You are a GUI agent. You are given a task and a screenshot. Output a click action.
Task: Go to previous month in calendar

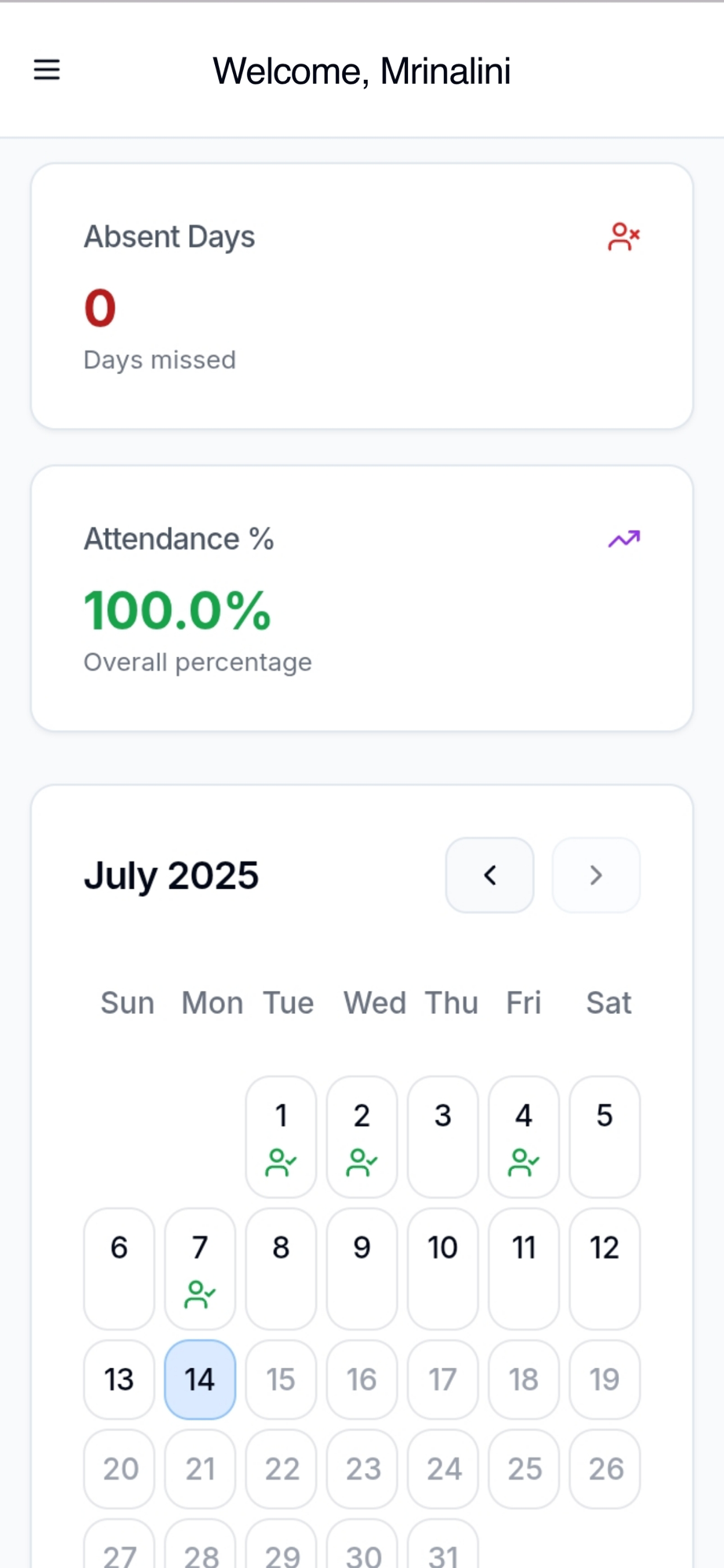coord(489,875)
